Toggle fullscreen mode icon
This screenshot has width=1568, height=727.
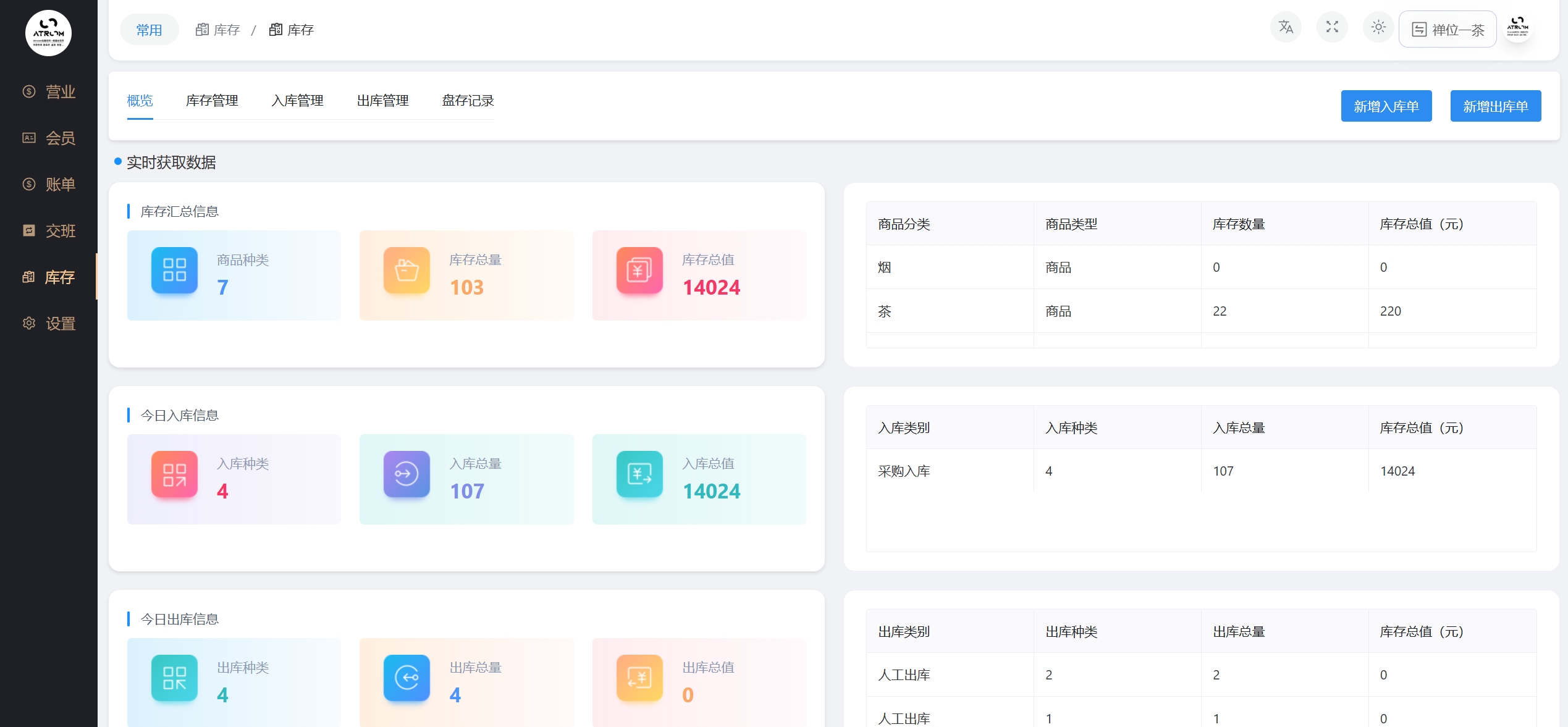click(x=1332, y=27)
